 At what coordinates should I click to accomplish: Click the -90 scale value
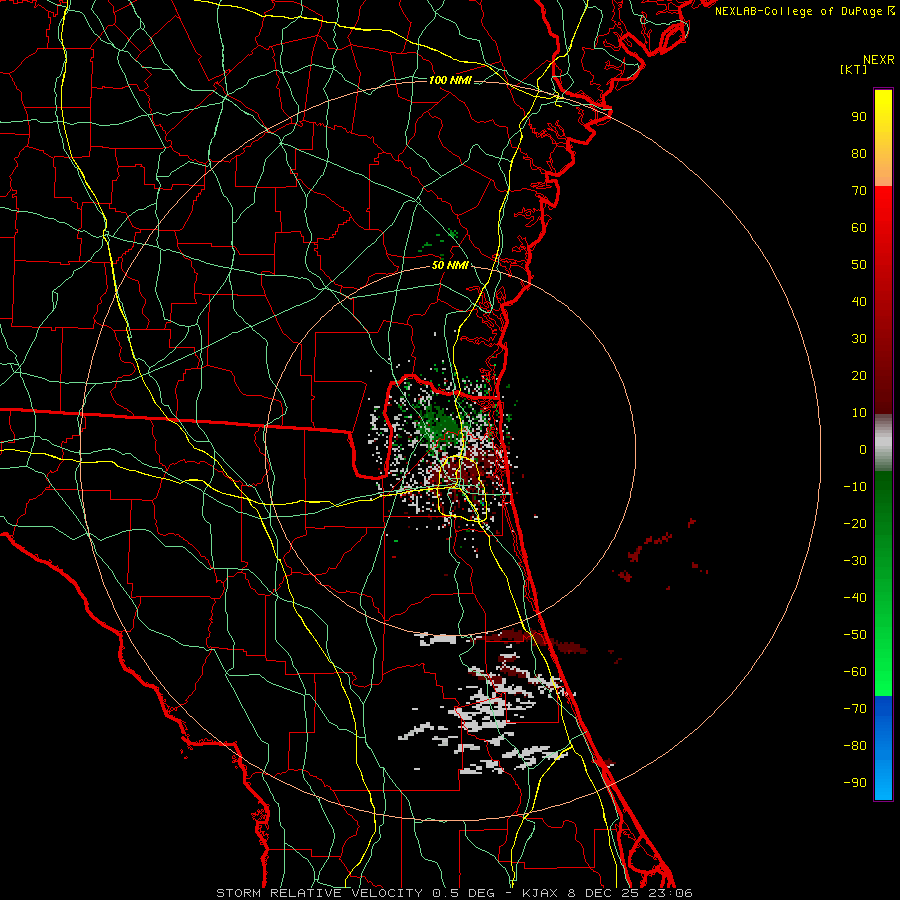[855, 783]
